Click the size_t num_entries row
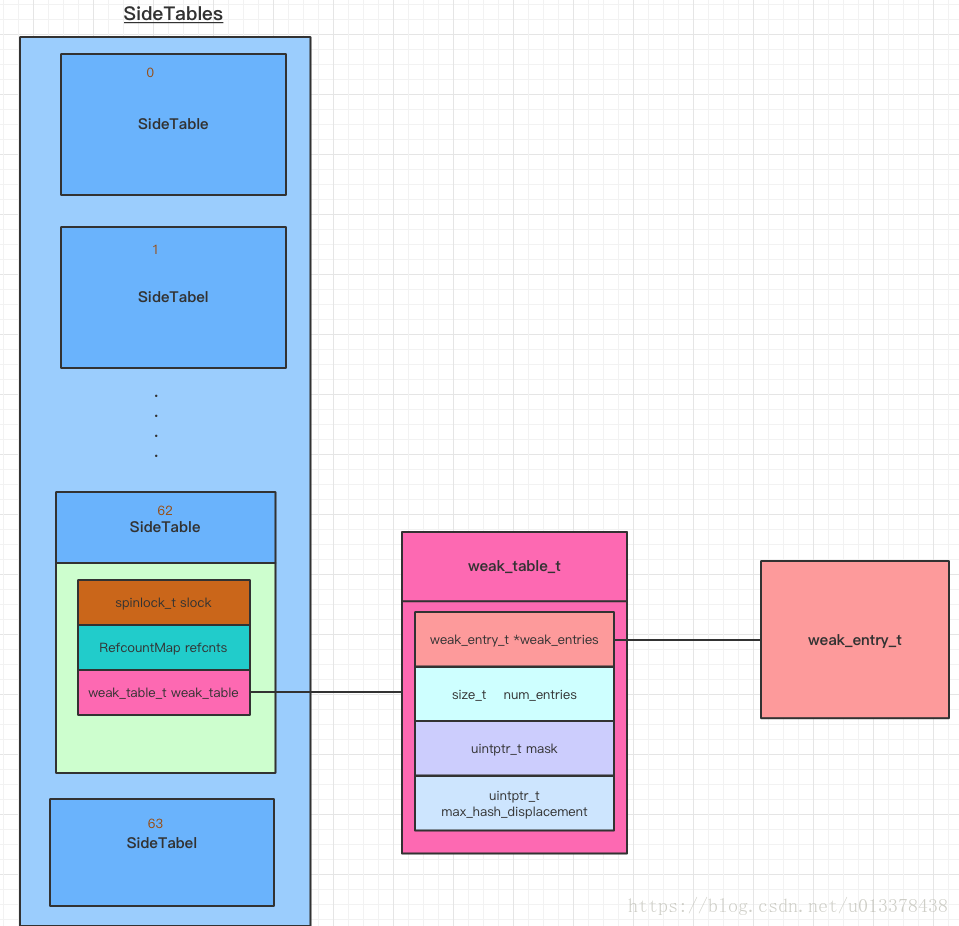The width and height of the screenshot is (959, 926). [514, 694]
